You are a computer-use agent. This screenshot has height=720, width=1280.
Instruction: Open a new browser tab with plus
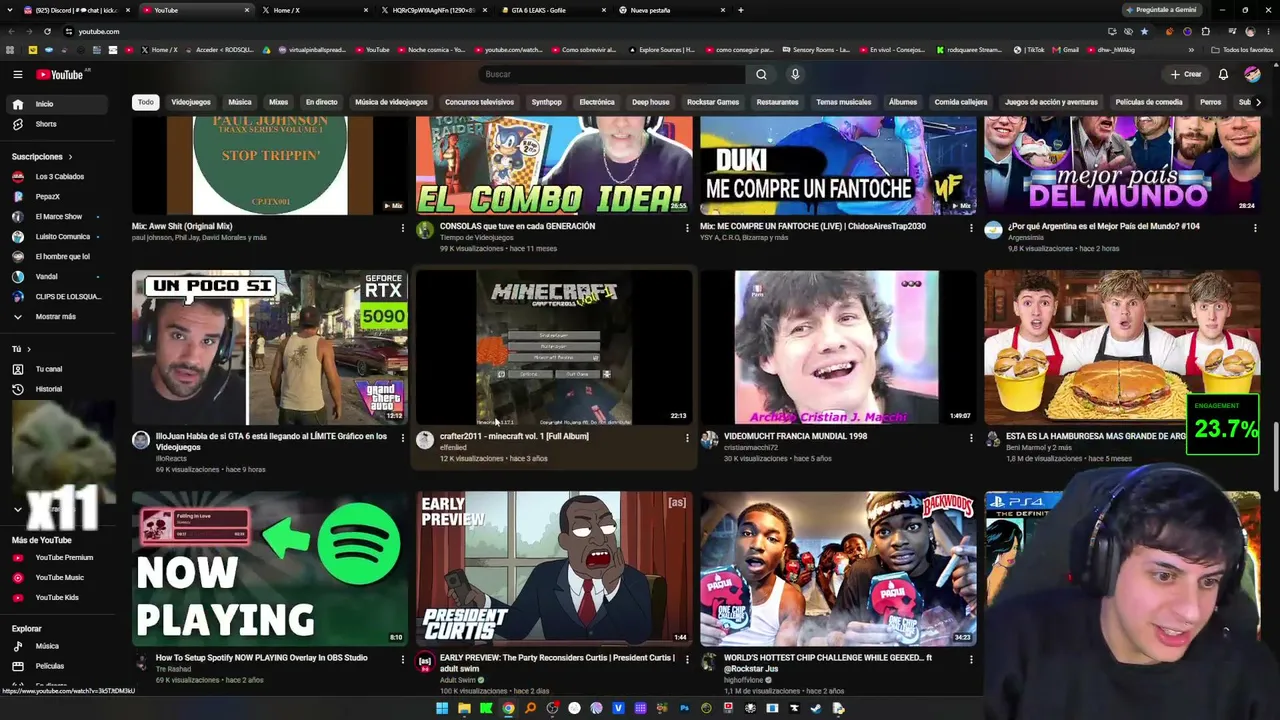(x=740, y=10)
